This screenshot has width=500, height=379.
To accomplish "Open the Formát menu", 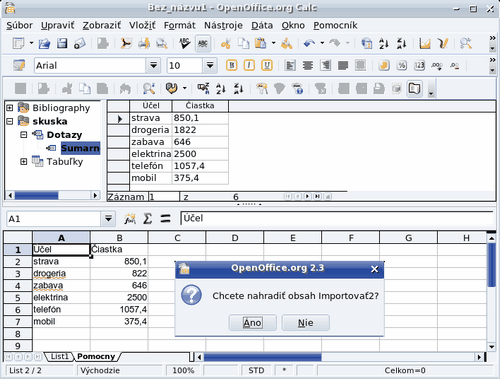I will [x=179, y=25].
